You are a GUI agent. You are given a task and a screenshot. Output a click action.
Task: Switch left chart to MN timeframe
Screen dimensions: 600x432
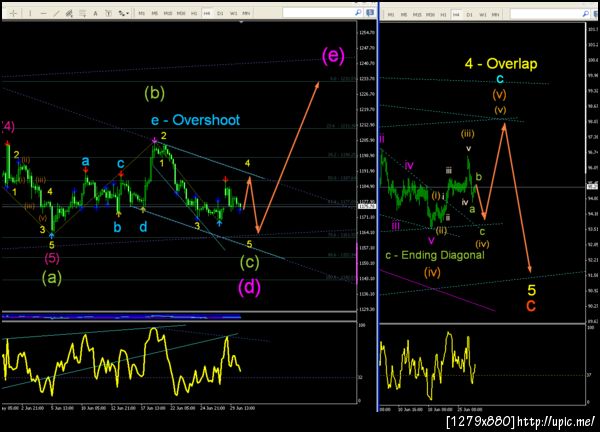pos(246,13)
